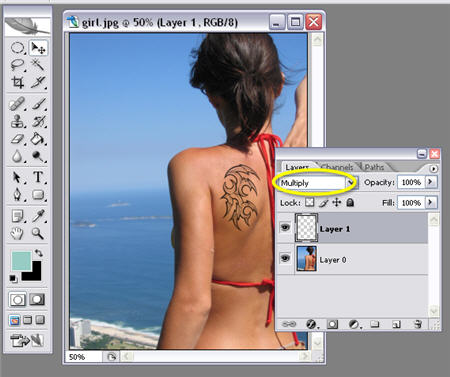This screenshot has height=377, width=450.
Task: Switch to Quick Mask mode
Action: (x=37, y=300)
